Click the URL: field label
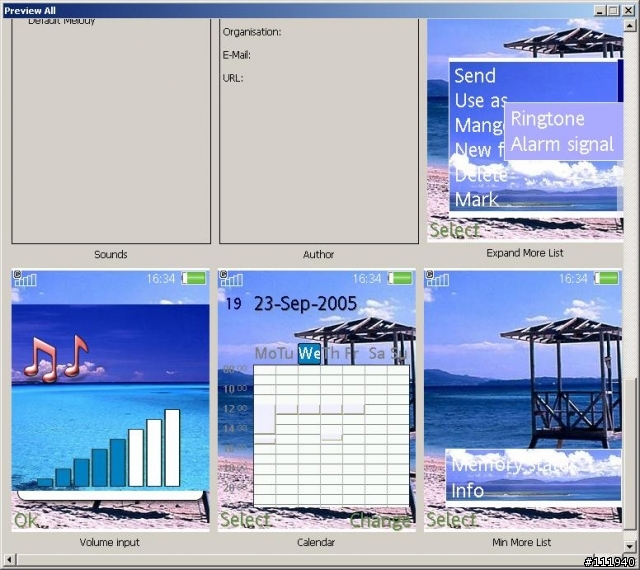Image resolution: width=640 pixels, height=570 pixels. pyautogui.click(x=233, y=78)
